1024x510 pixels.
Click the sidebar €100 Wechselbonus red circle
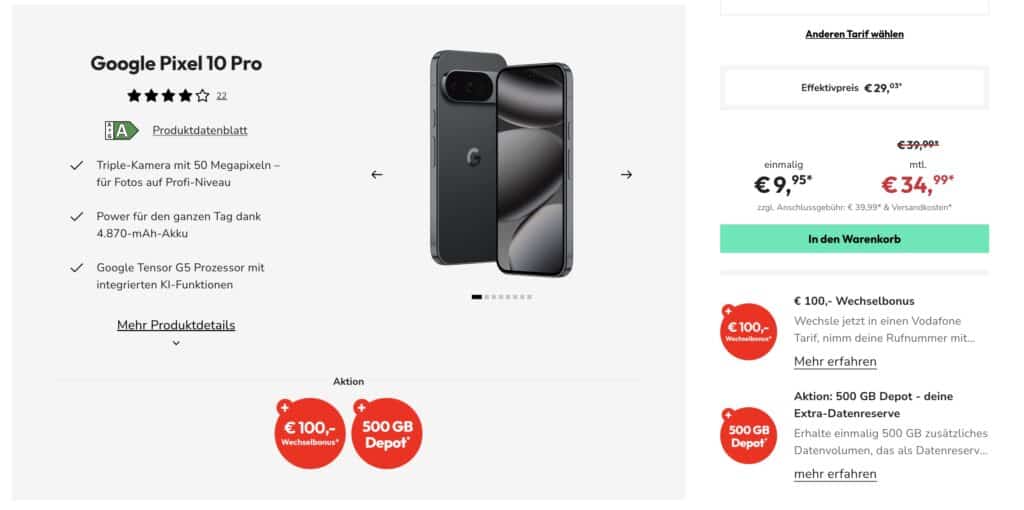[x=748, y=331]
